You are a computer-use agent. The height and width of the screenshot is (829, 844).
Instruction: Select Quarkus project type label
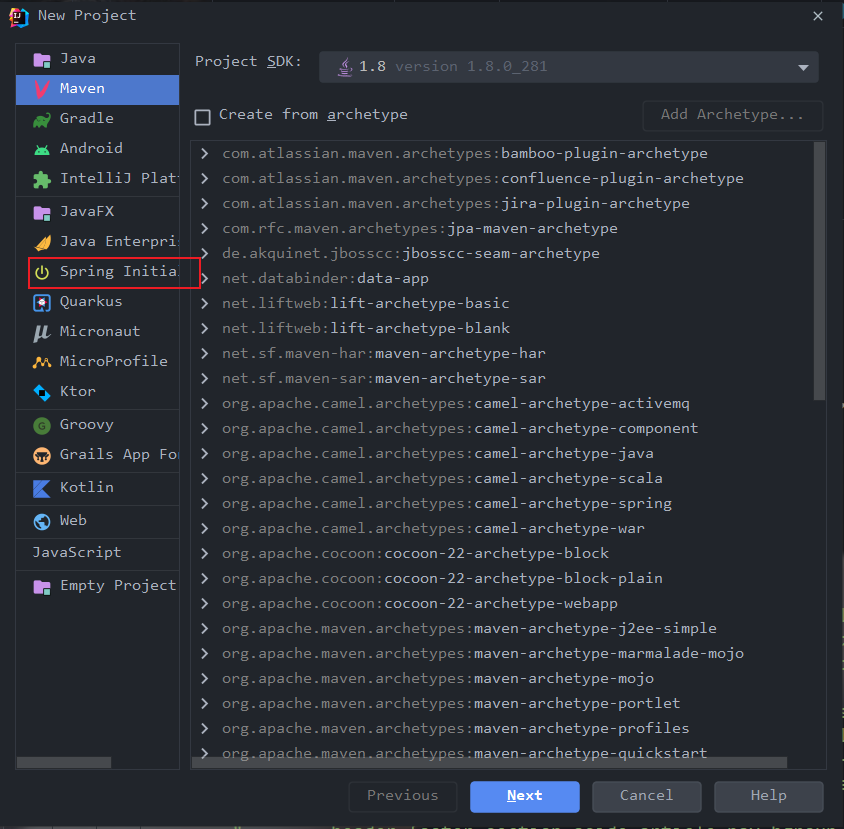click(x=91, y=301)
